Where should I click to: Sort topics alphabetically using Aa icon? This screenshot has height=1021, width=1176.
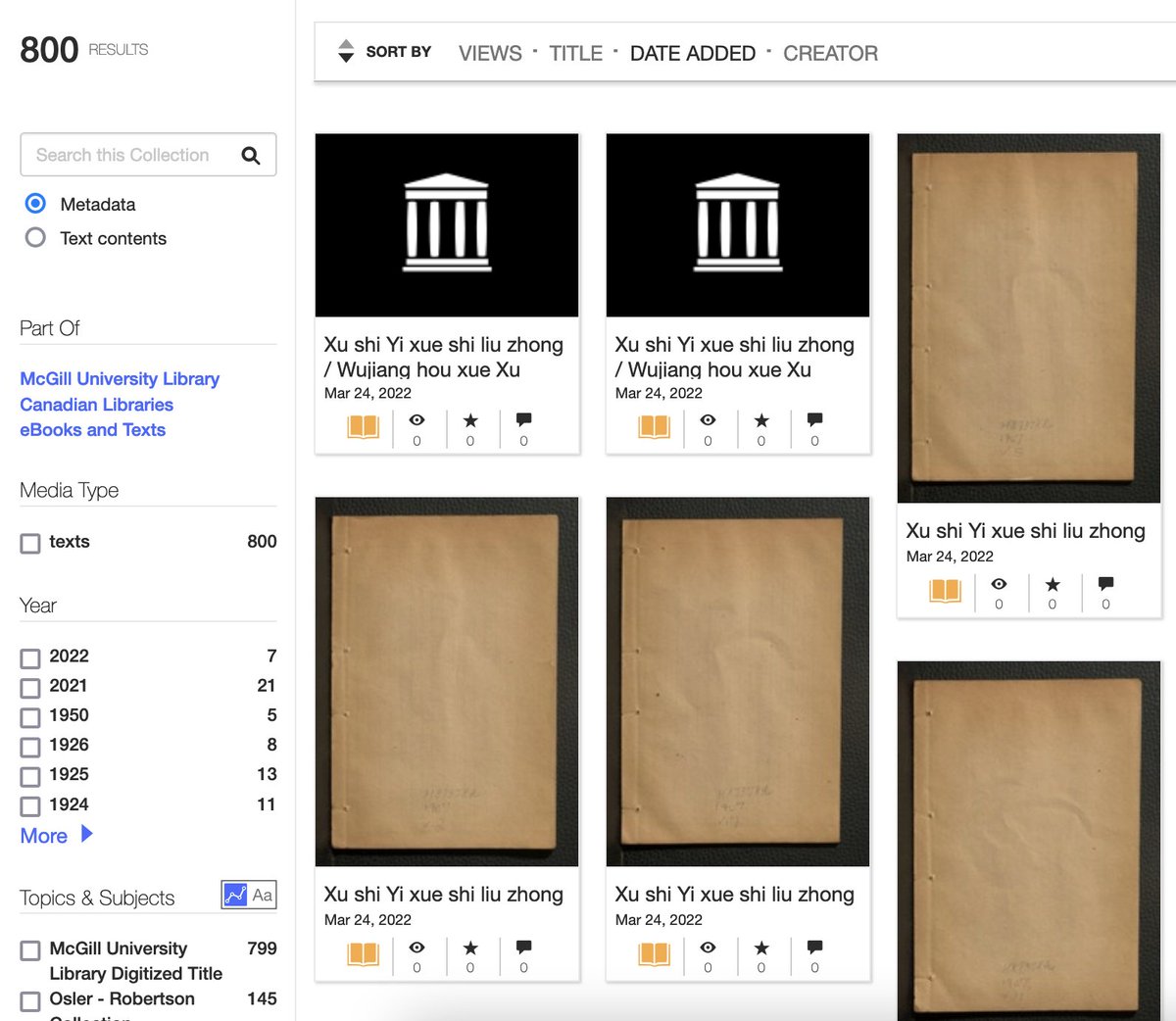coord(263,895)
